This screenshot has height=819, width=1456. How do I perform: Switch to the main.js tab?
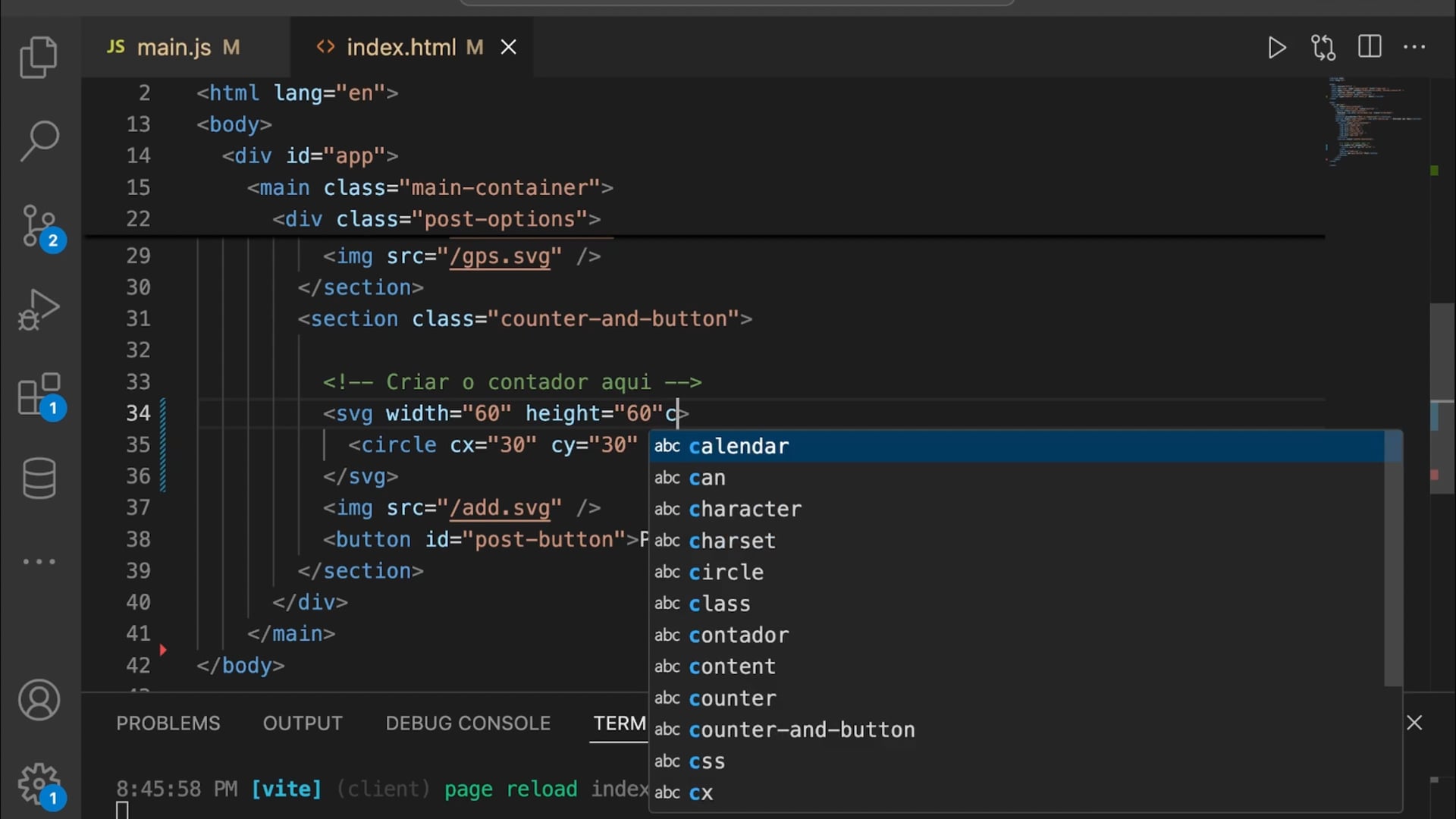(174, 48)
